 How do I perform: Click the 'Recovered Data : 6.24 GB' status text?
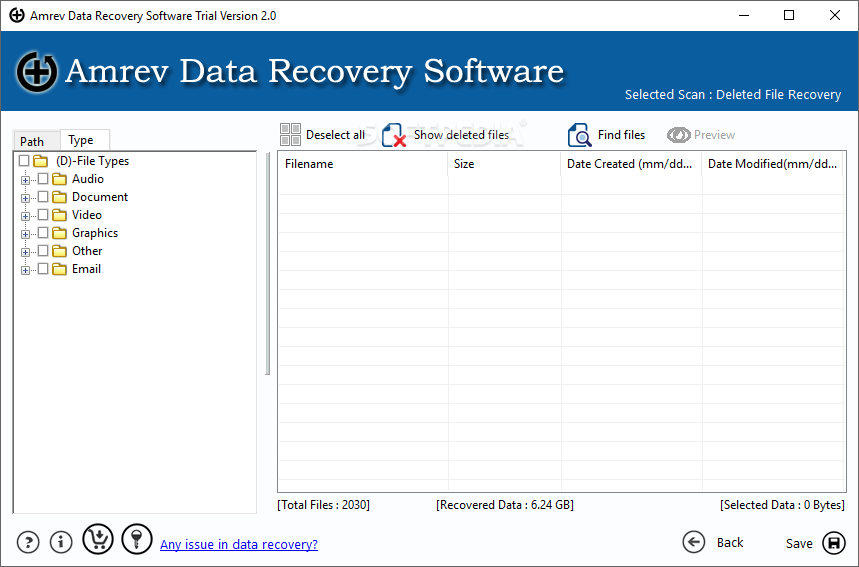tap(505, 505)
